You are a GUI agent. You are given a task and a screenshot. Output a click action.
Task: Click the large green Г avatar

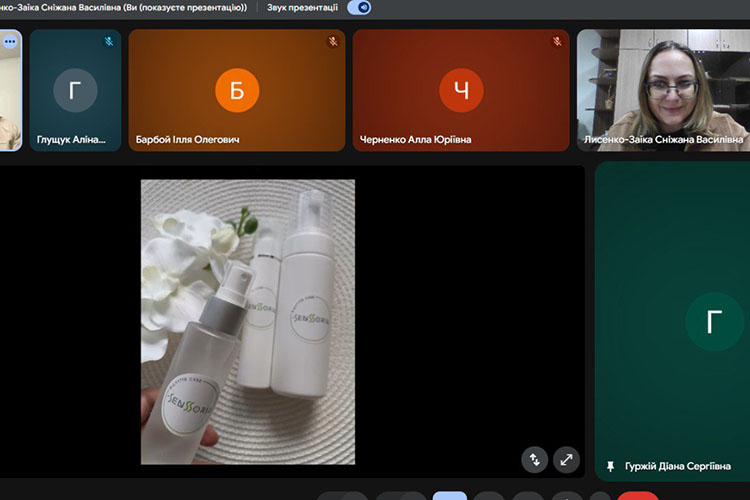tap(714, 321)
